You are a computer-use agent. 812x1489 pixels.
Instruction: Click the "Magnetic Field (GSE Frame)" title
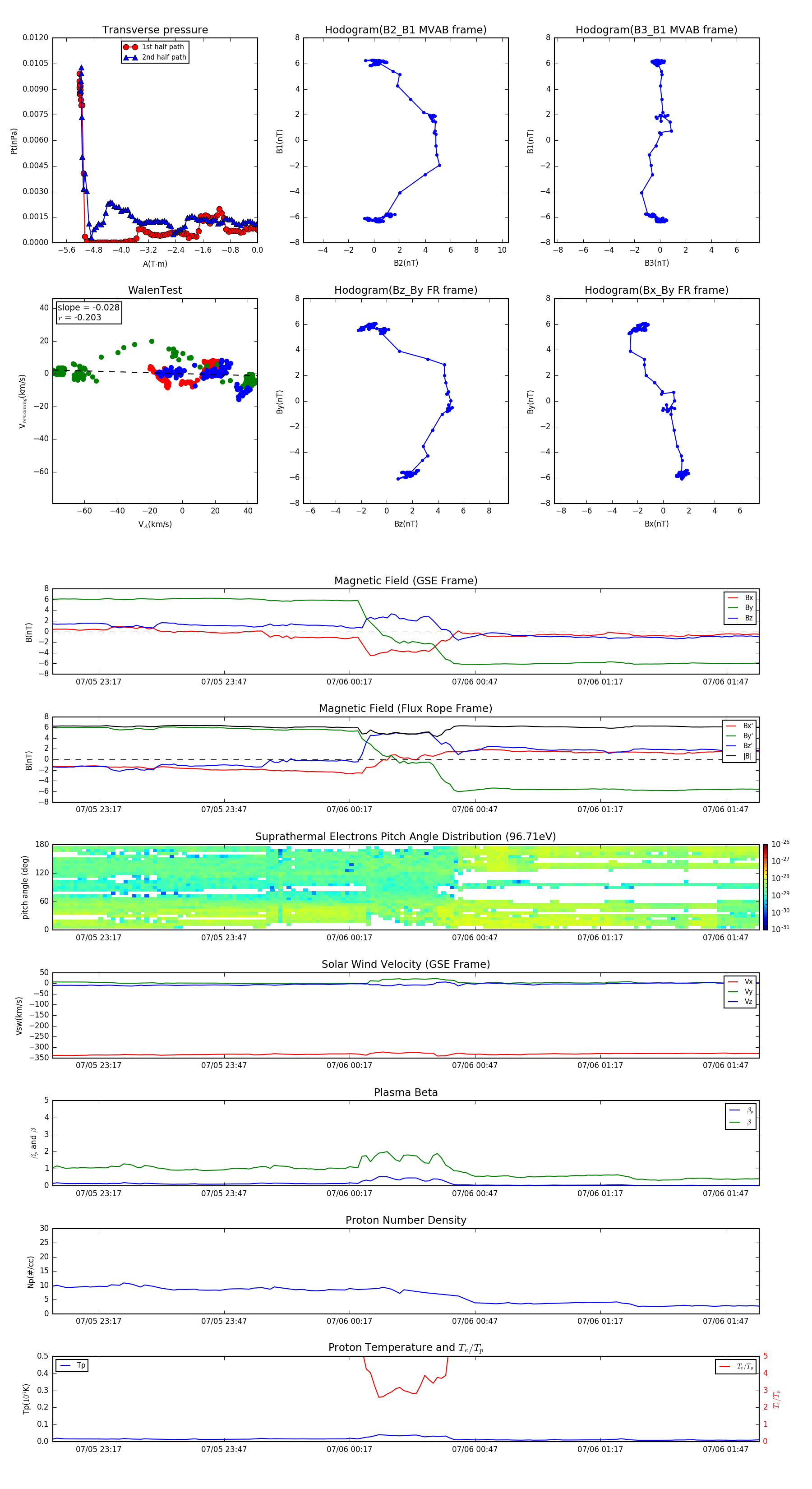click(x=406, y=581)
